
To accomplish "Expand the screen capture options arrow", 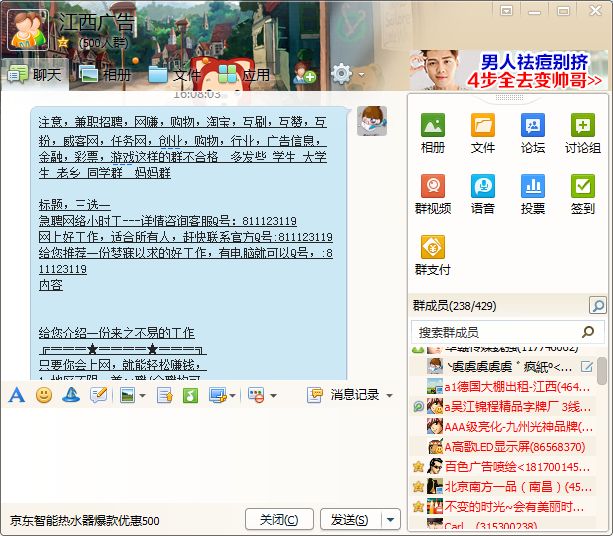I will pos(233,396).
